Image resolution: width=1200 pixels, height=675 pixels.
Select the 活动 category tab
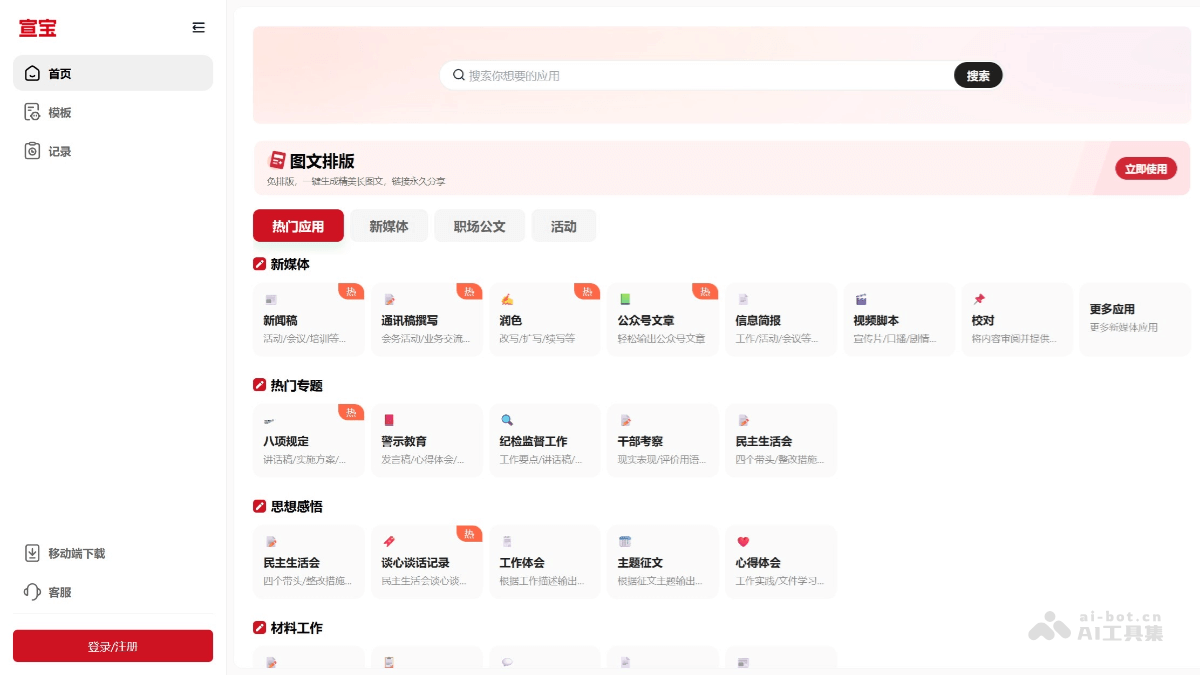point(563,226)
